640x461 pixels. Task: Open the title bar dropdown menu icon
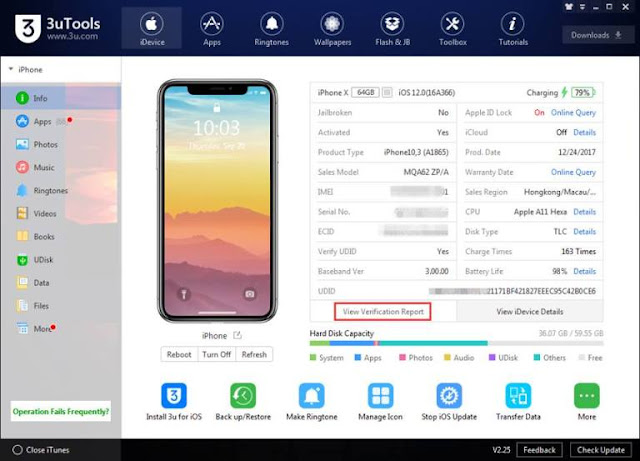[x=582, y=7]
